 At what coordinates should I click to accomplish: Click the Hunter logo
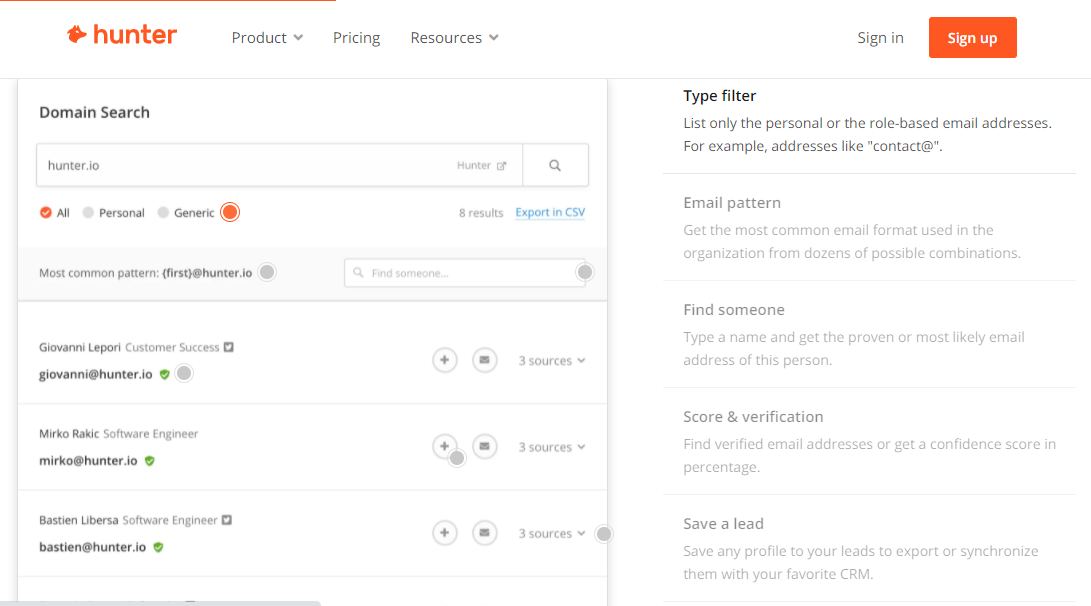[x=122, y=35]
